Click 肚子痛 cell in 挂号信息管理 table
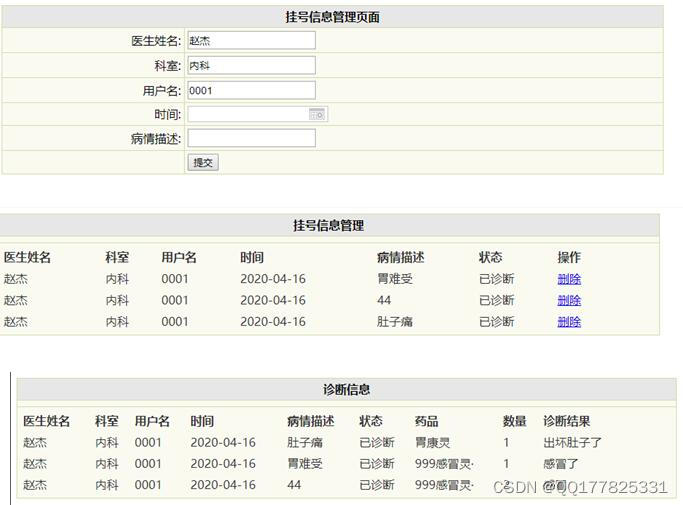This screenshot has height=505, width=683. point(395,322)
